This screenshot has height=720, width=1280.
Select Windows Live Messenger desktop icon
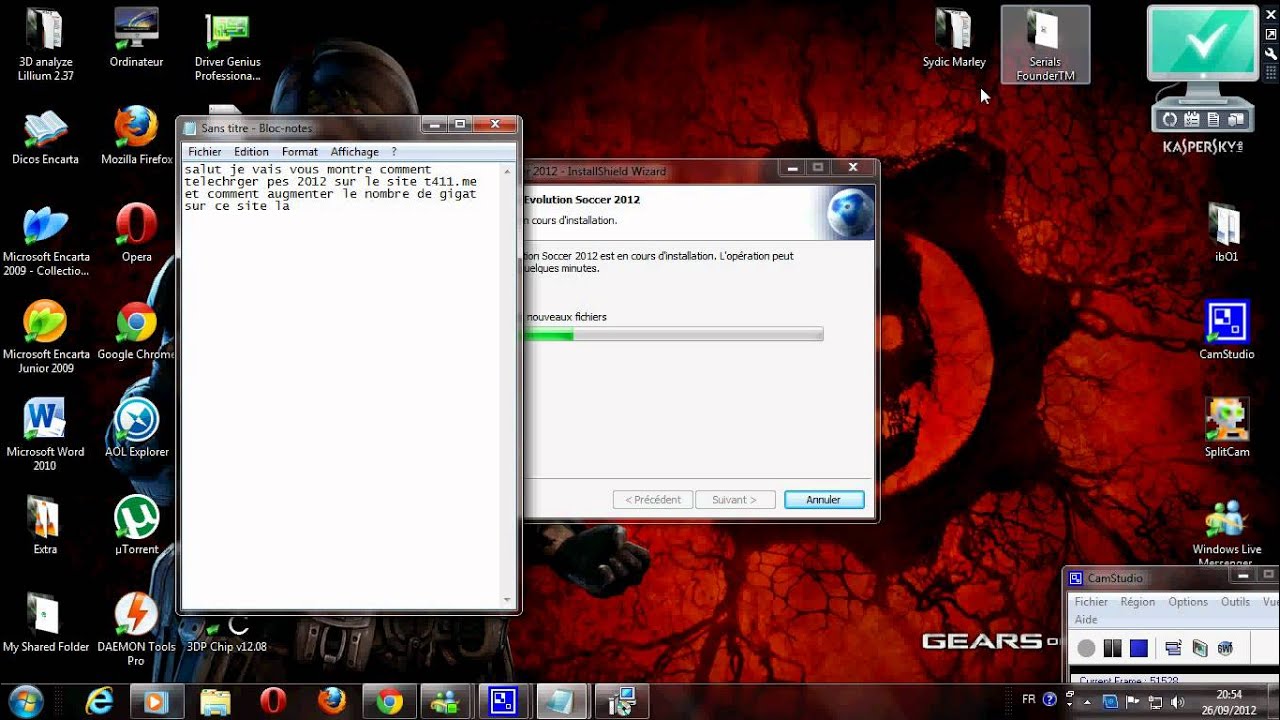[1227, 533]
